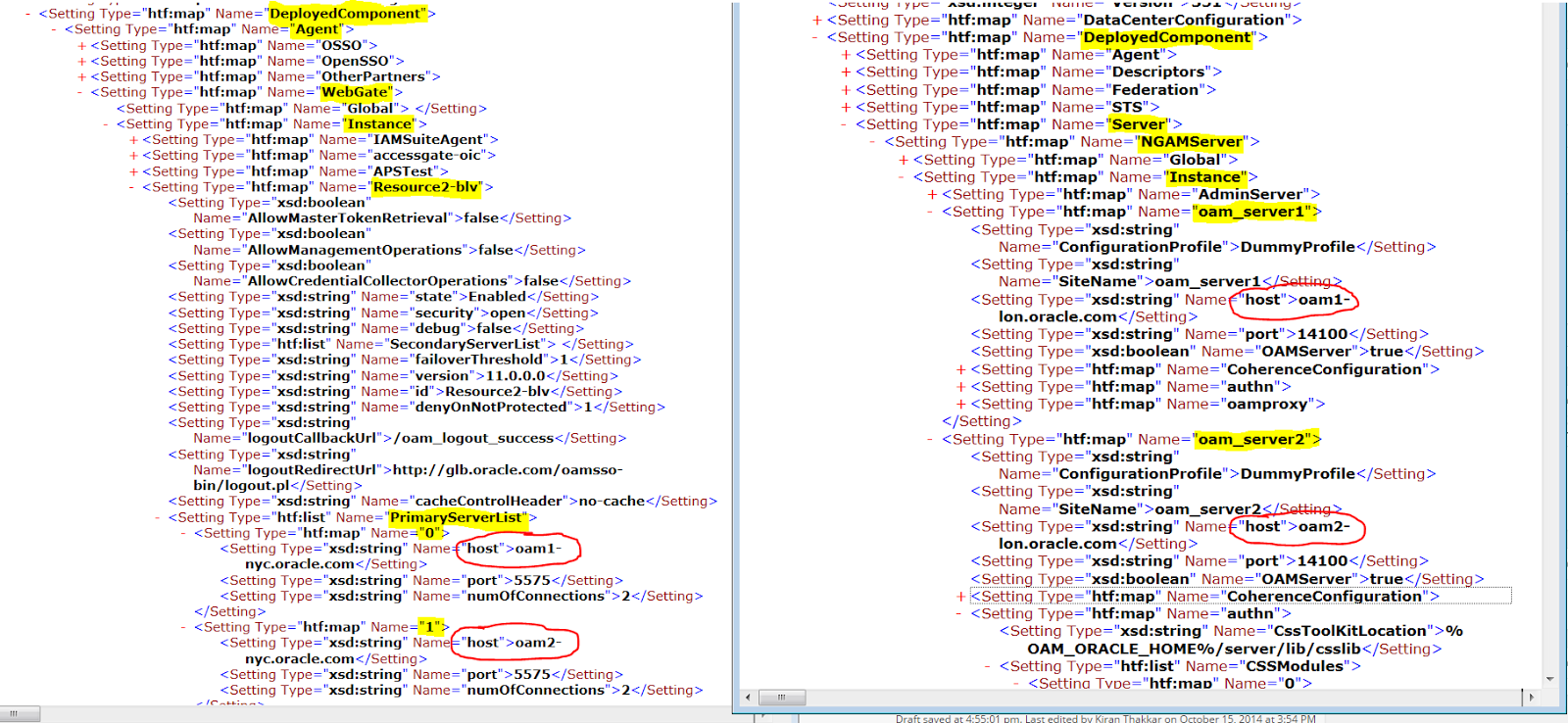Expand CoherenceConfiguration under oam_server1
The image size is (1568, 723).
click(x=961, y=369)
